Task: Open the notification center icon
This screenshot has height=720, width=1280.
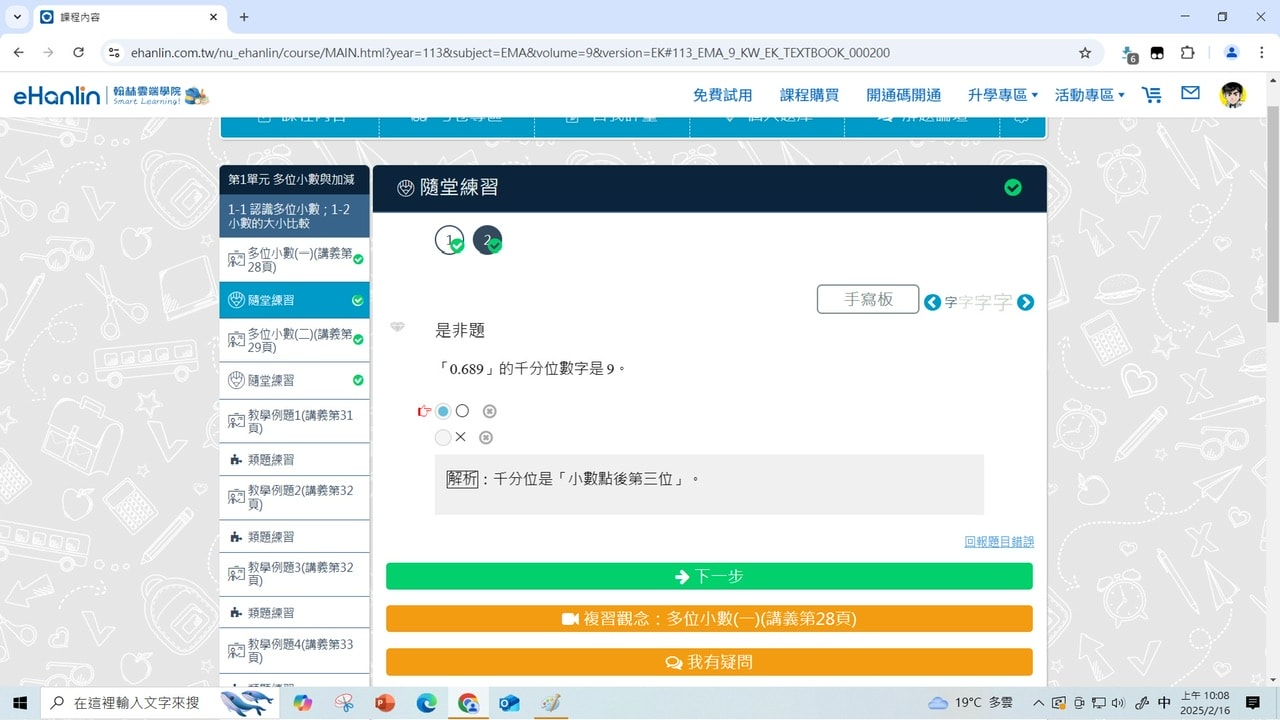Action: (1253, 703)
